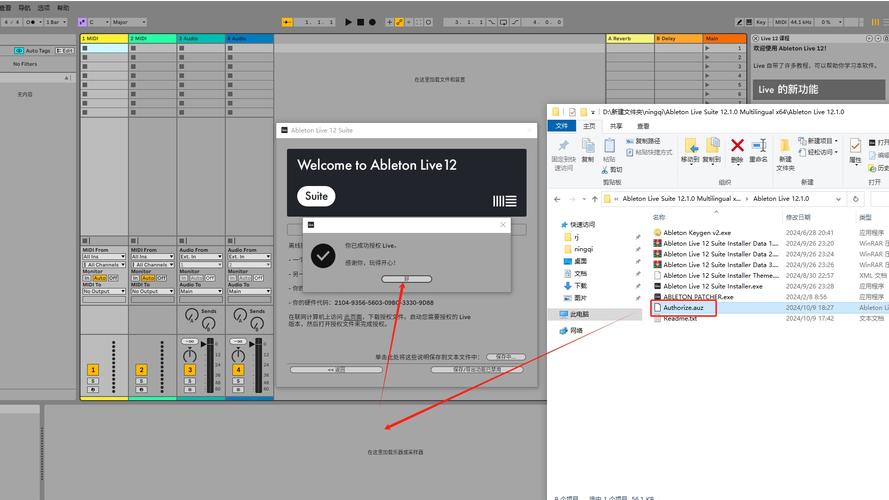Select the 3 Audio track header

(201, 39)
